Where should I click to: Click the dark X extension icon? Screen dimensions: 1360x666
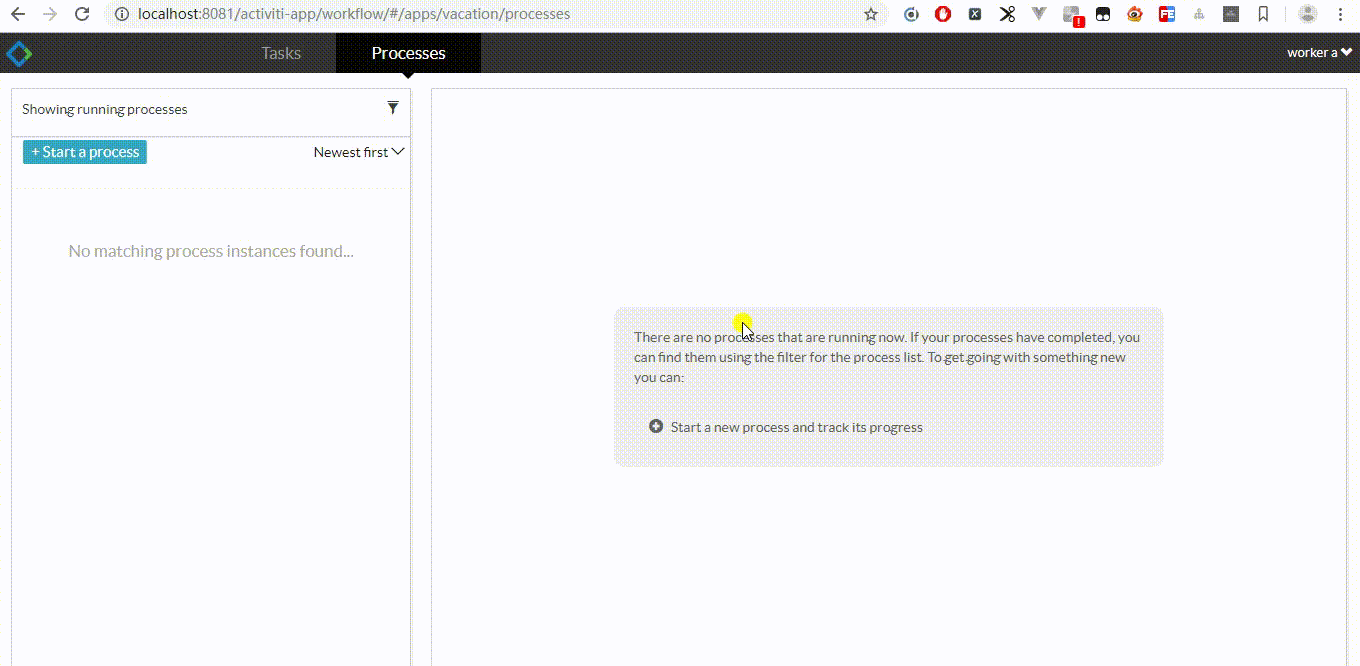(975, 15)
